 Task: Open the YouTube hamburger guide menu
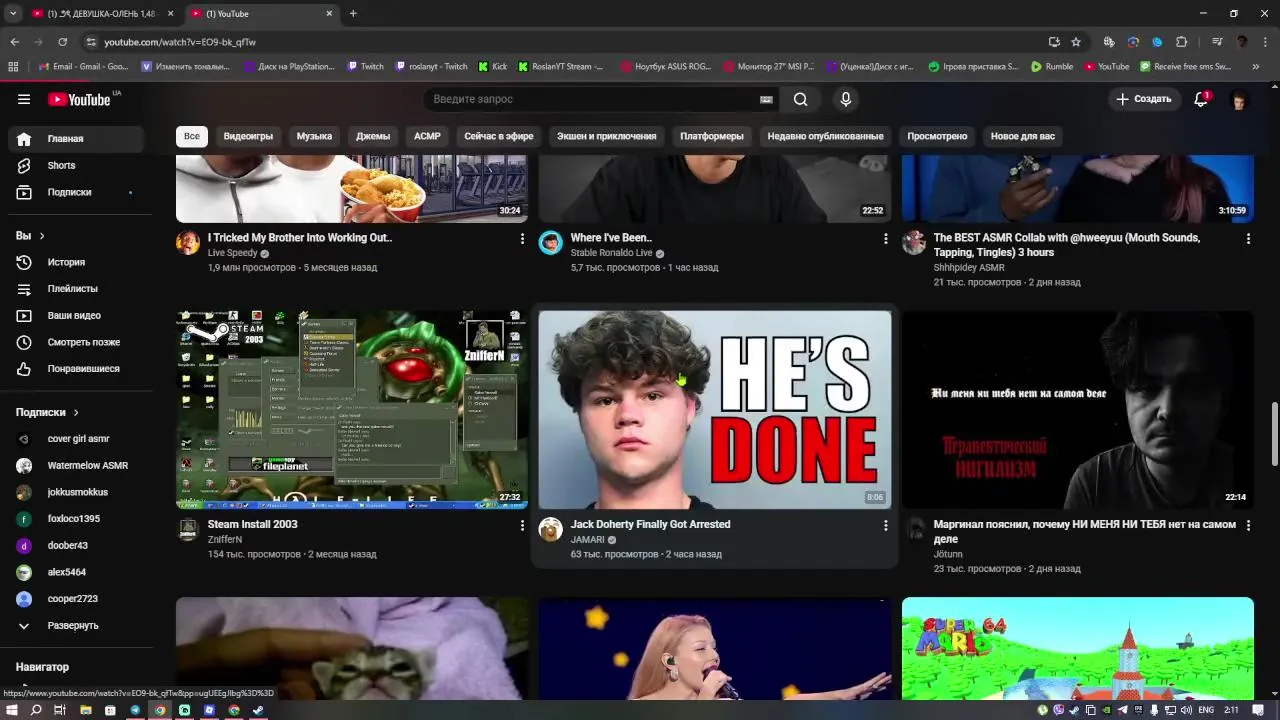(x=24, y=99)
